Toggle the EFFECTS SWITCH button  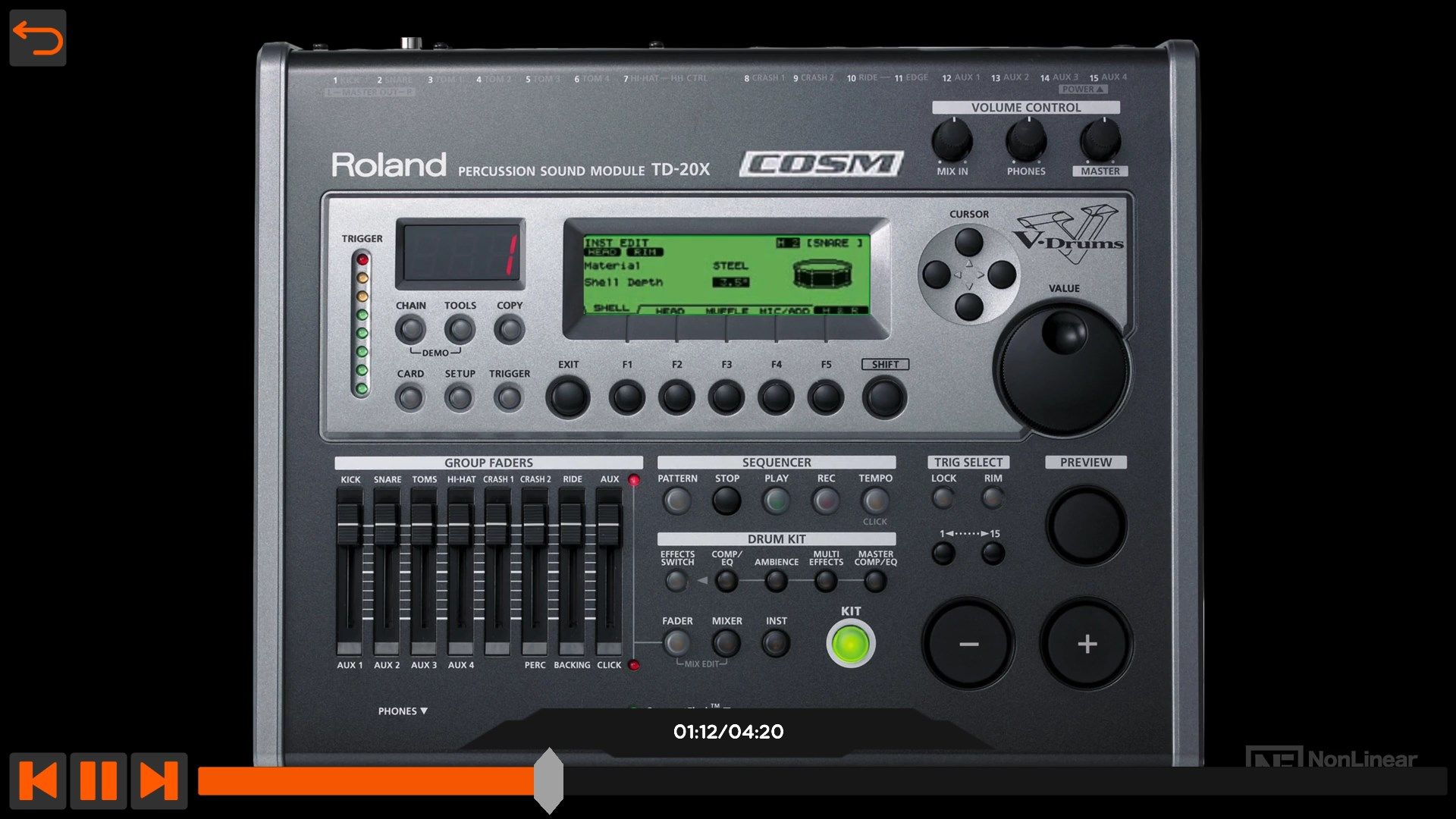pyautogui.click(x=676, y=582)
